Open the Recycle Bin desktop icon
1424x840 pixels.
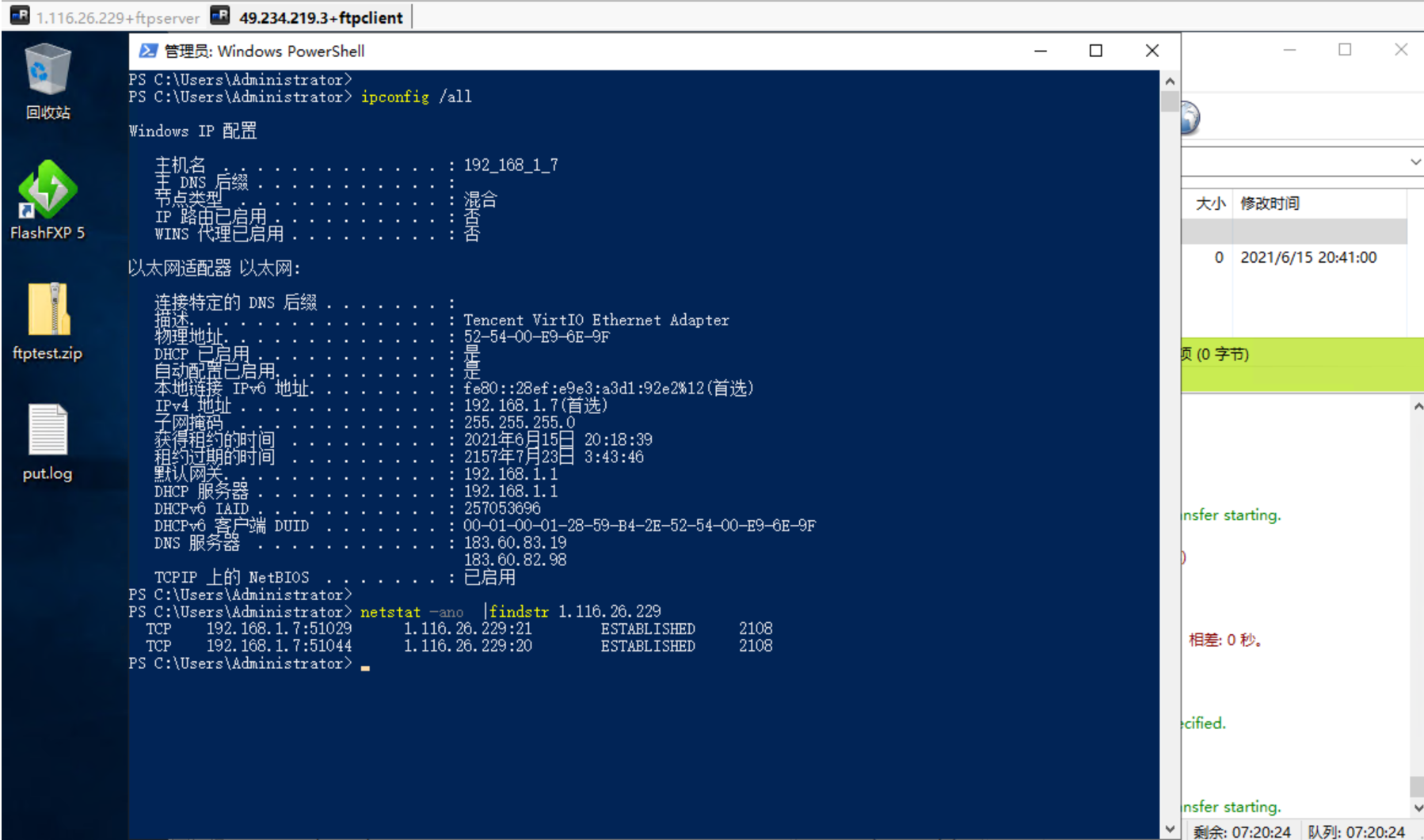(48, 81)
